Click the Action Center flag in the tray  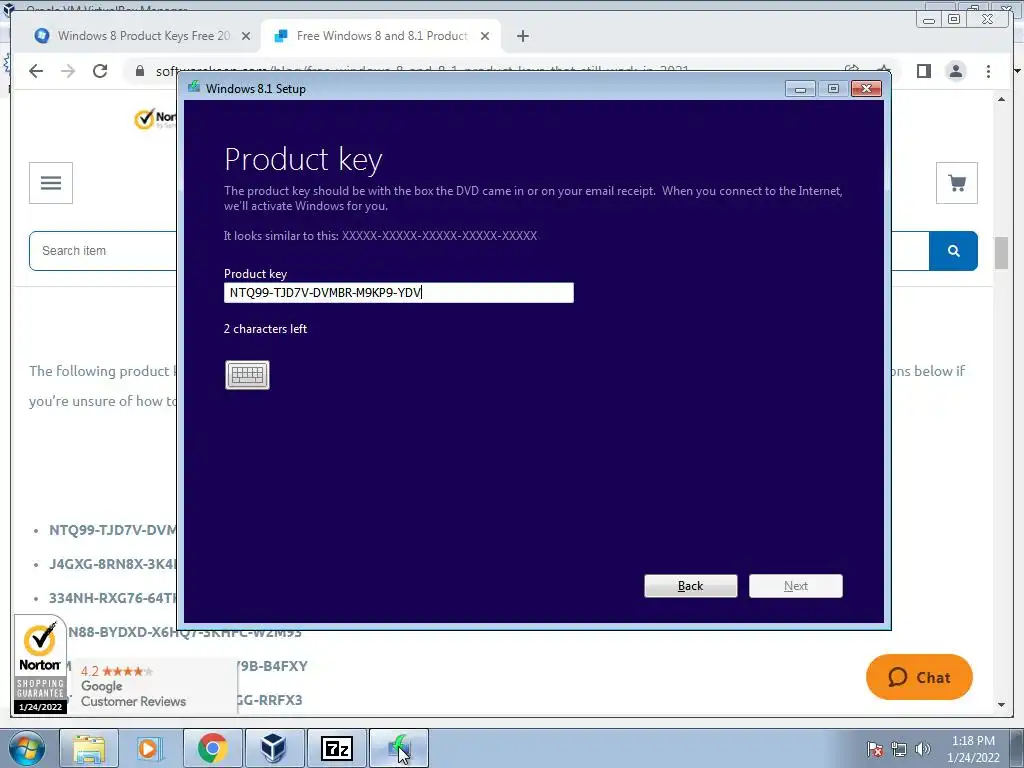pos(874,749)
